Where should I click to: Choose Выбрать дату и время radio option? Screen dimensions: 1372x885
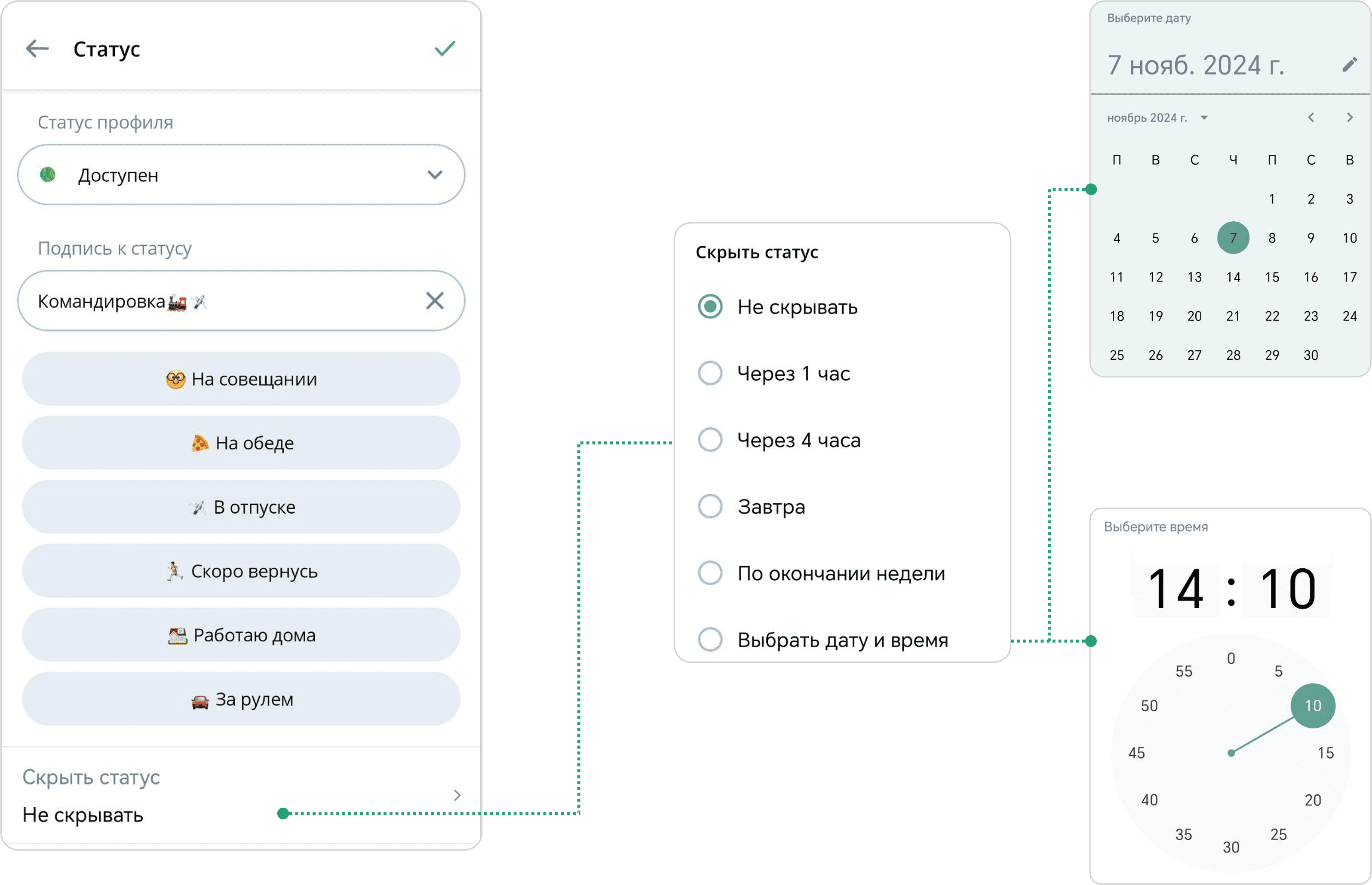point(710,640)
